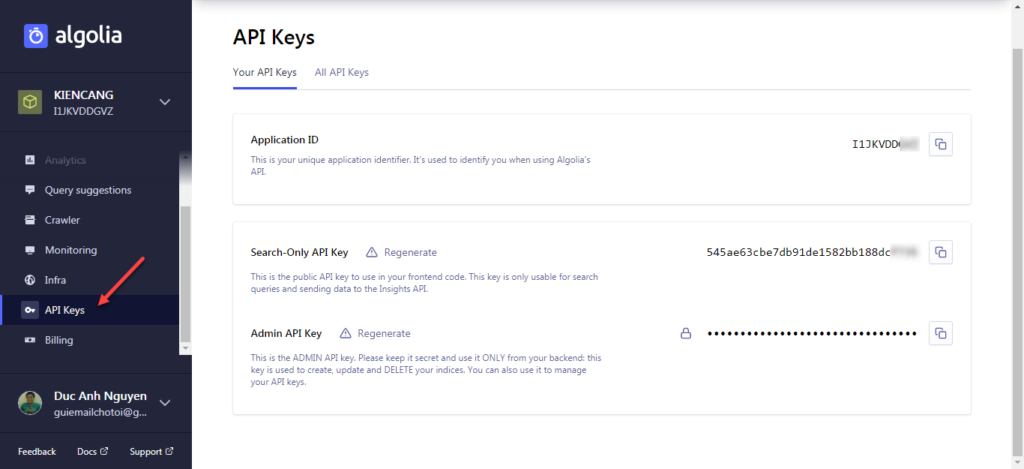Click the Crawler icon in sidebar
This screenshot has width=1024, height=469.
29,220
